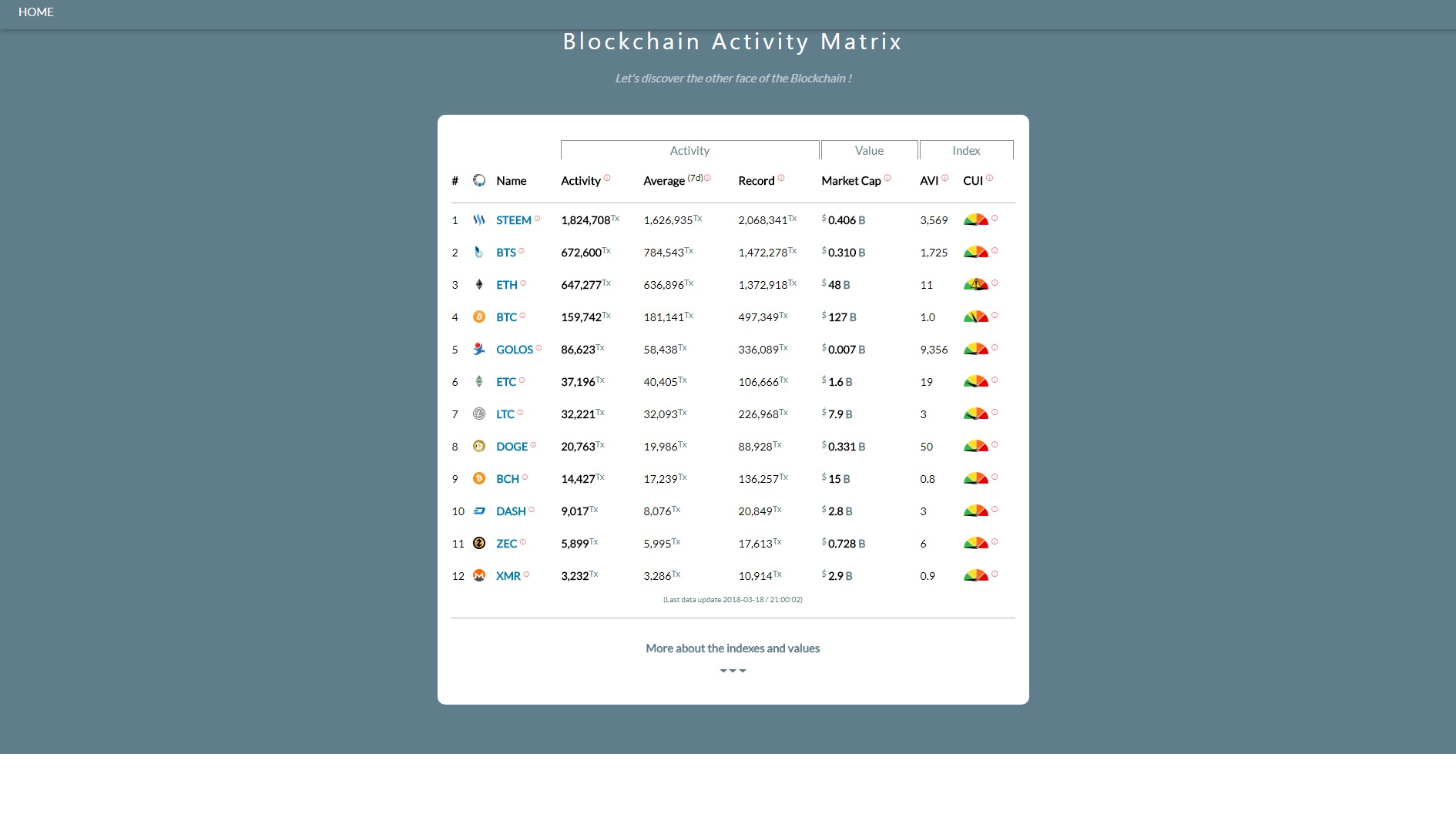
Task: Expand More about the indexes and values
Action: click(x=733, y=648)
